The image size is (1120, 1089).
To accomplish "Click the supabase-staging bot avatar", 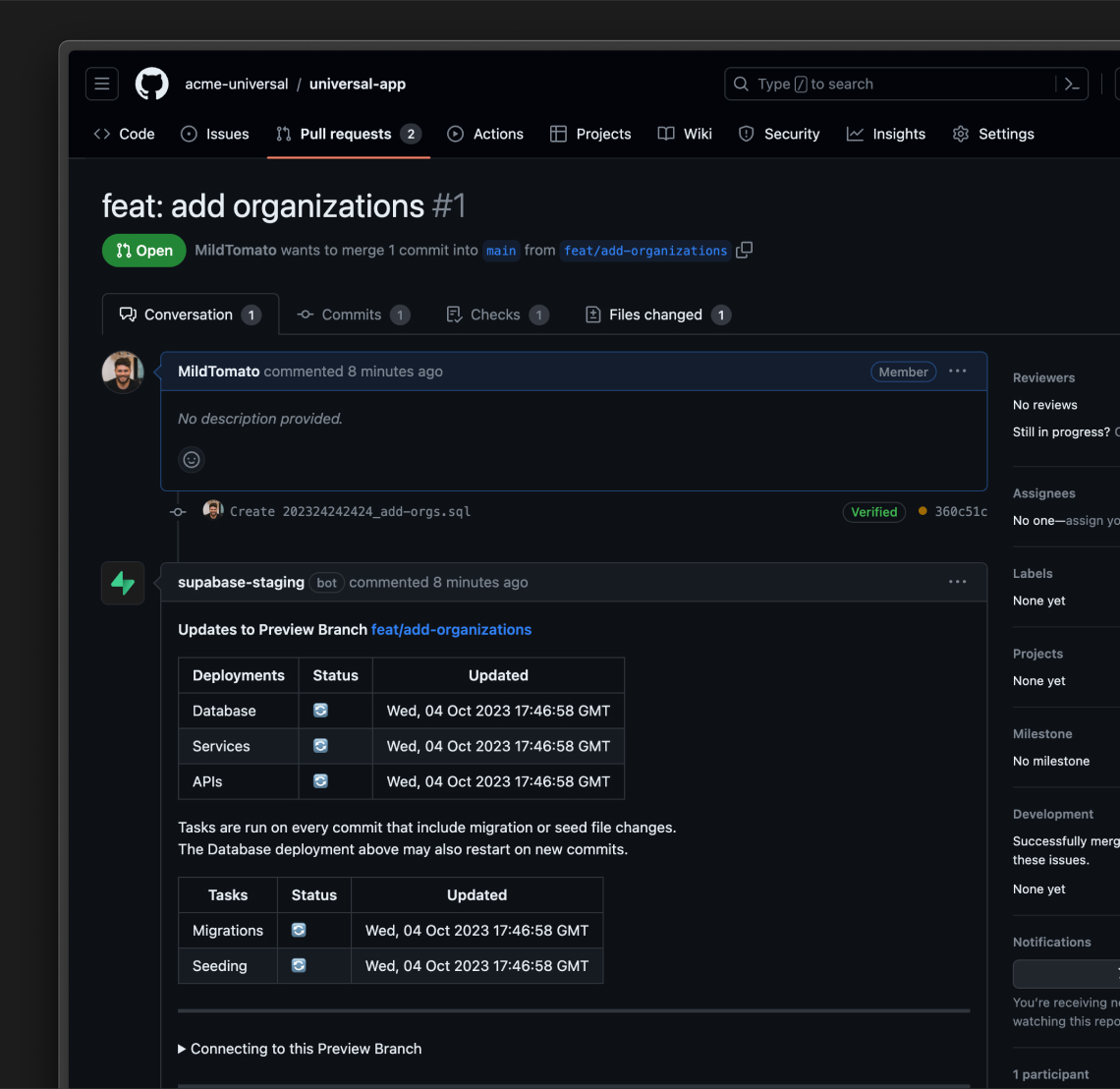I will [123, 583].
